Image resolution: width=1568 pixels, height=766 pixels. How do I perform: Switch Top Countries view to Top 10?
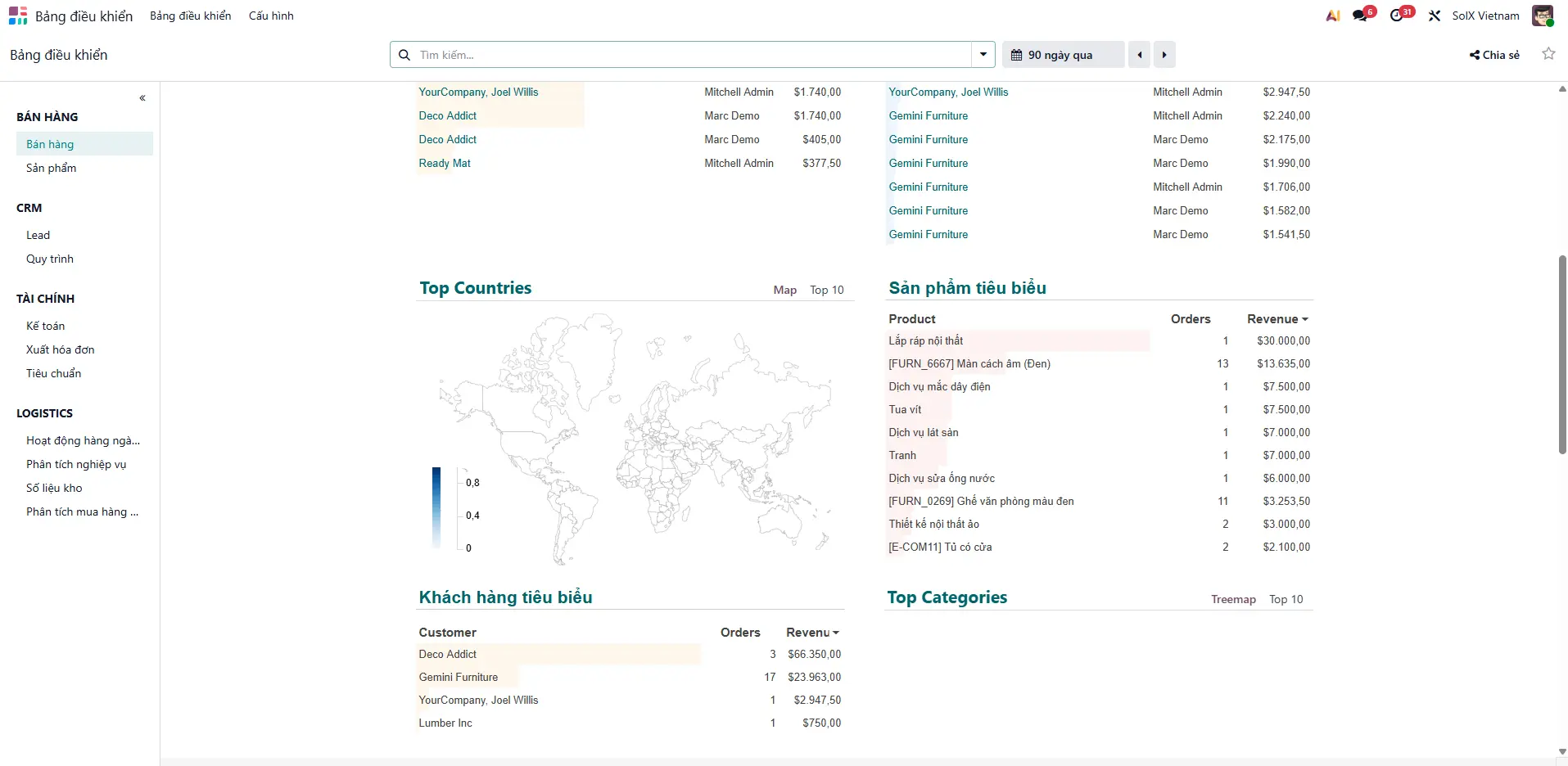826,290
